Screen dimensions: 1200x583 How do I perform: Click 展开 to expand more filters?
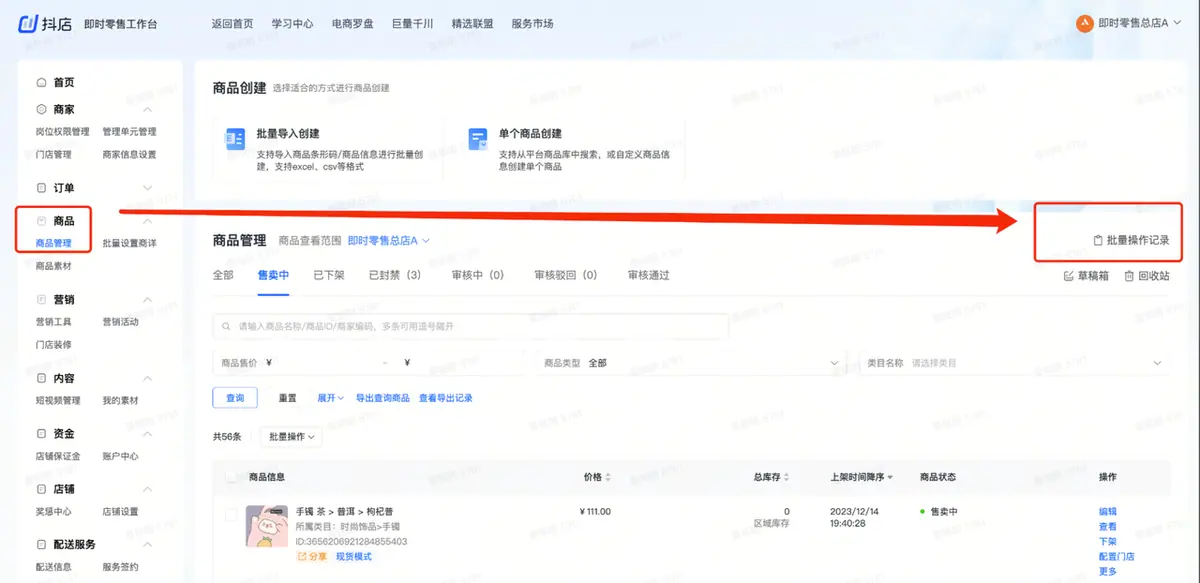coord(330,398)
